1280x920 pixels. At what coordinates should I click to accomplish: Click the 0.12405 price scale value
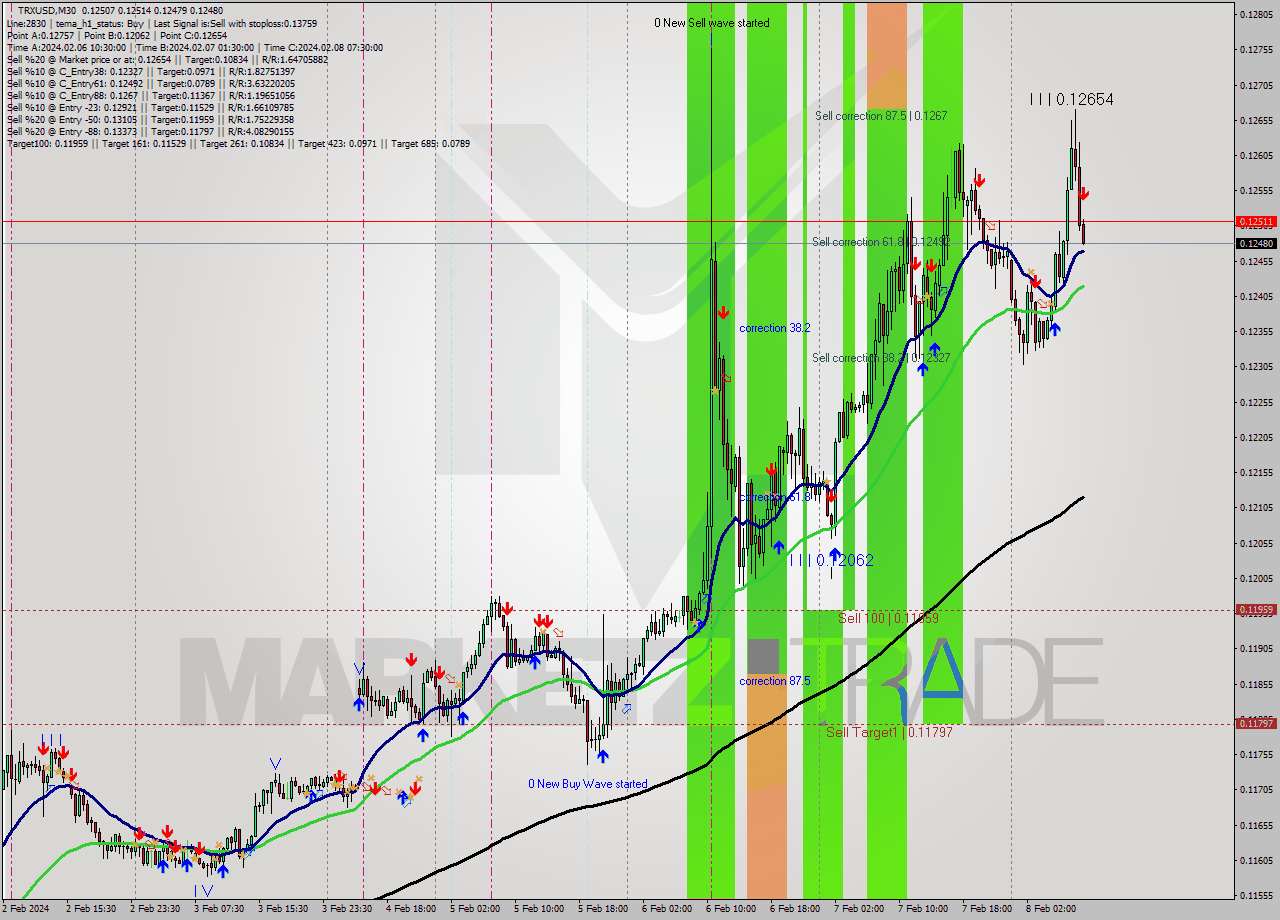(x=1256, y=296)
